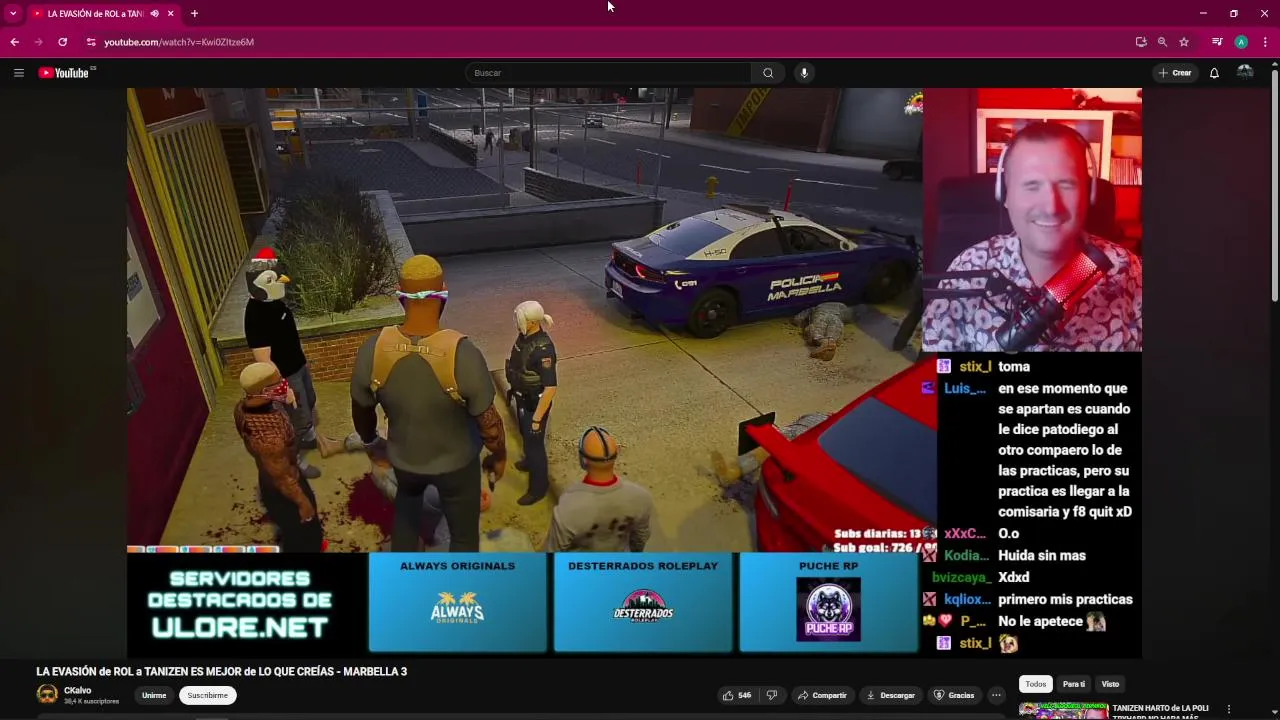View site information icon in address bar
Viewport: 1280px width, 720px height.
[91, 42]
